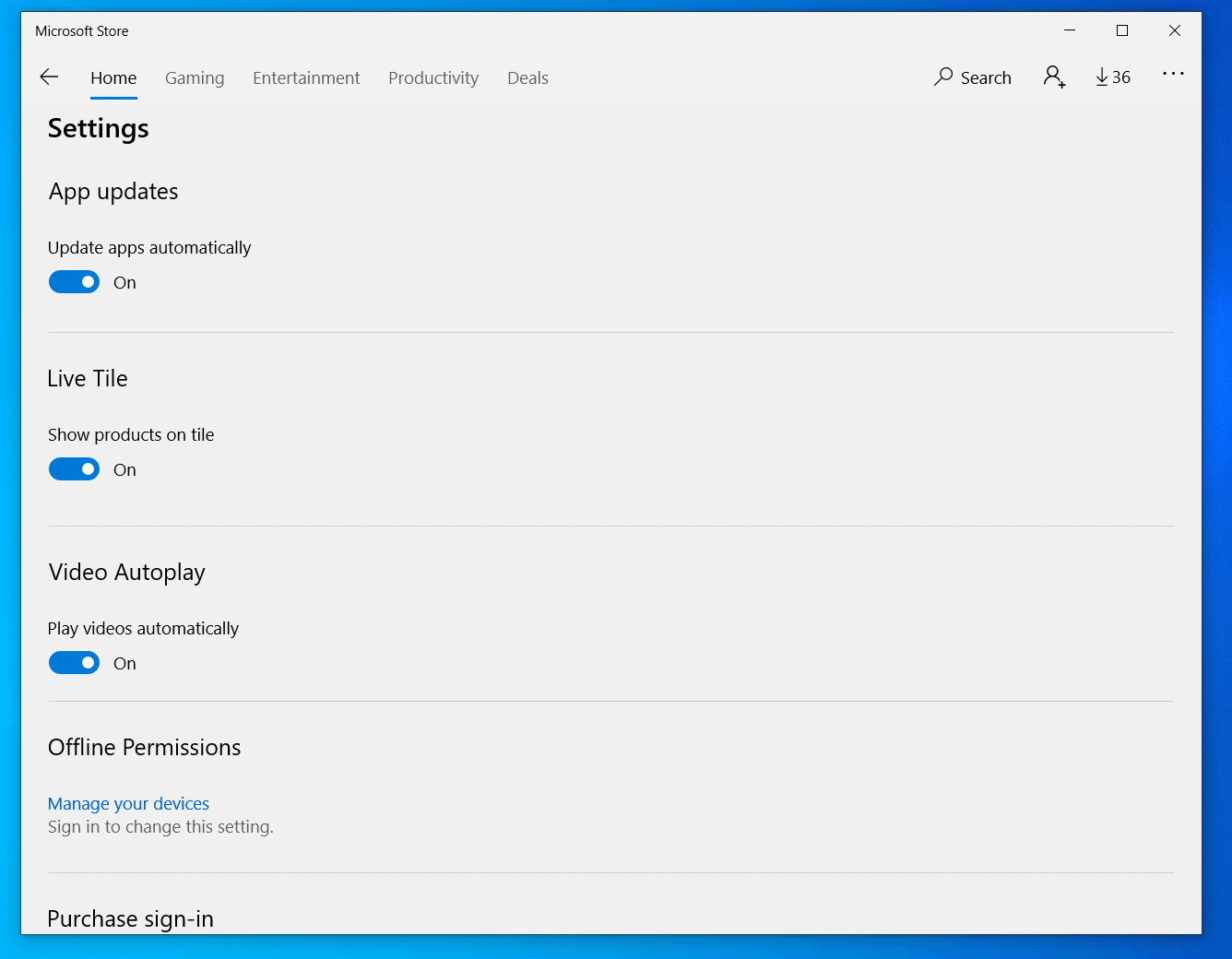Maximize the Microsoft Store window
The image size is (1232, 959).
click(1122, 30)
